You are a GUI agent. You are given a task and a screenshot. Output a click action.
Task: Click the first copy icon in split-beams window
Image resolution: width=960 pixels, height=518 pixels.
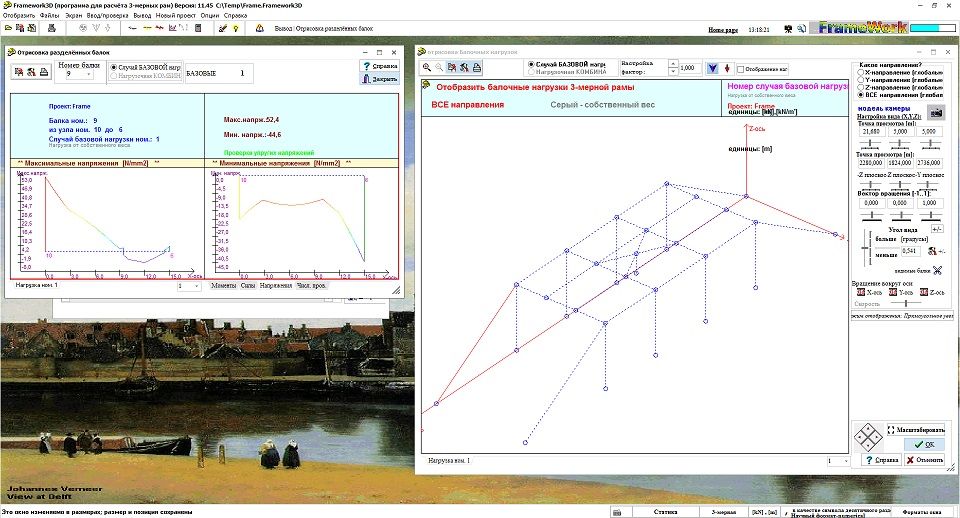19,72
